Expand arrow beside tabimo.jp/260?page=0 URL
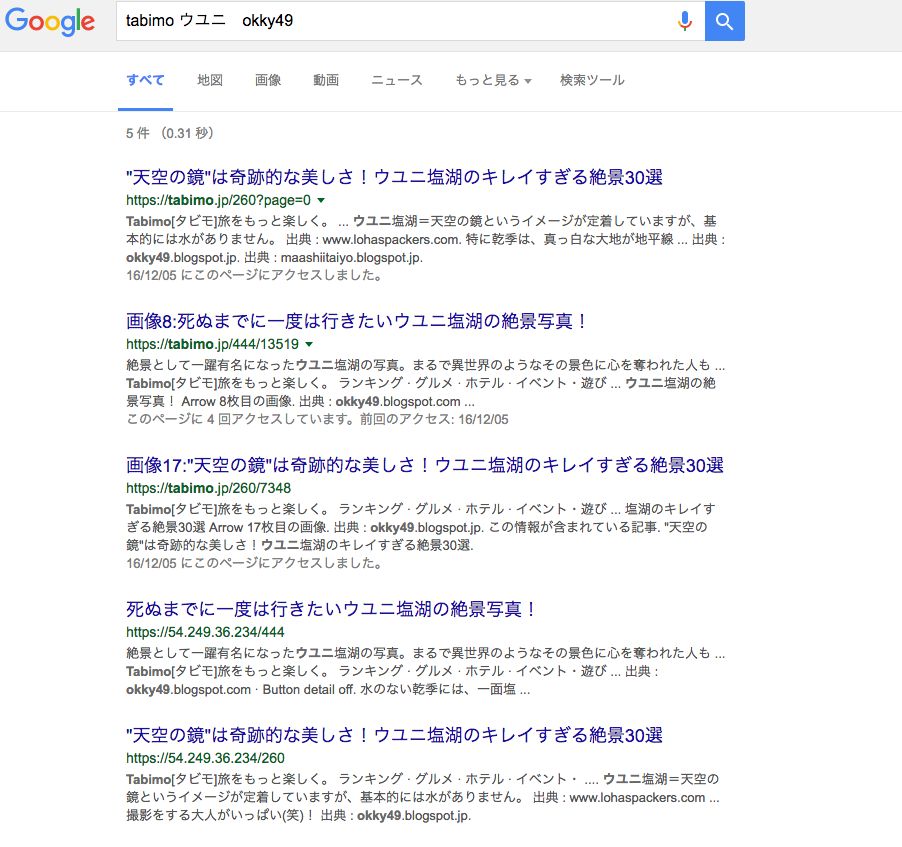 321,200
